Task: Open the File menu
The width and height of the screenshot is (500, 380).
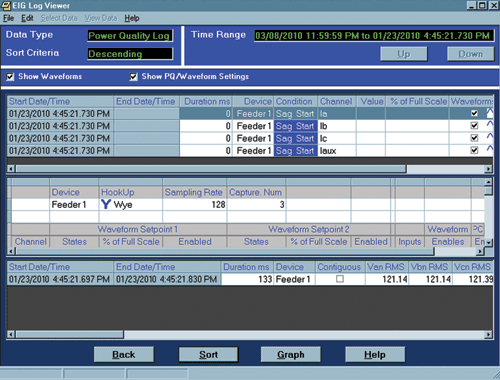Action: pos(8,18)
